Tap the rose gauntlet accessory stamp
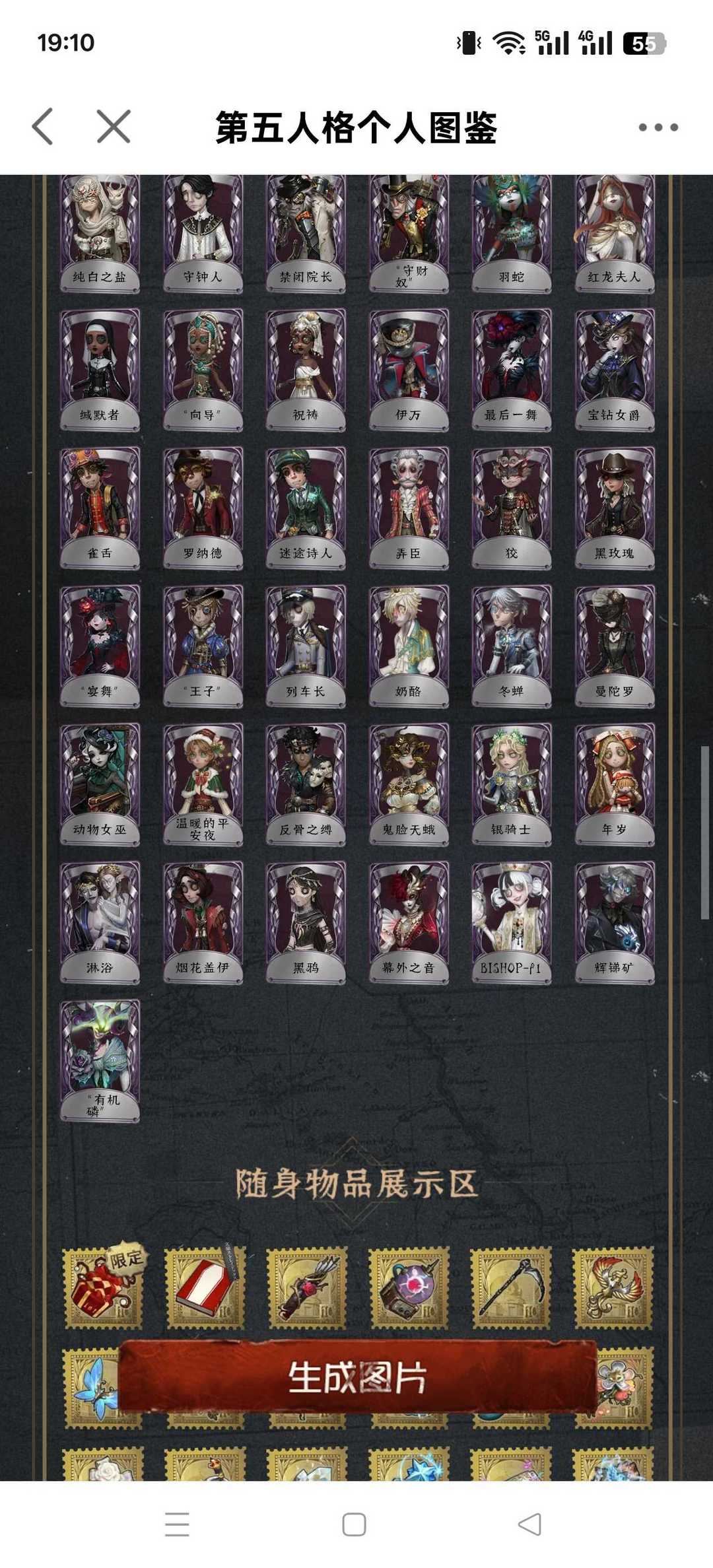 pos(306,1287)
